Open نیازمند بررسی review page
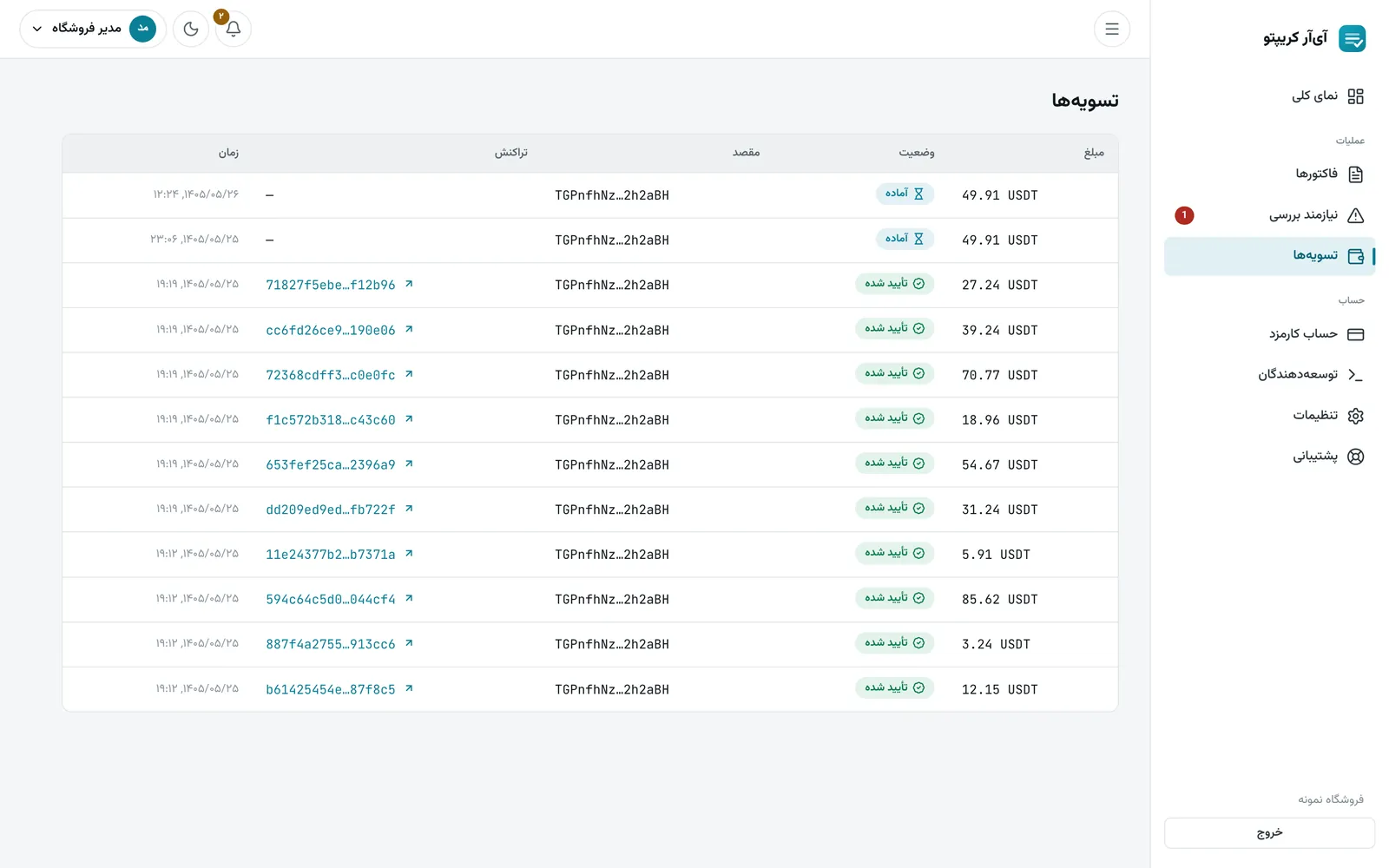1389x868 pixels. coord(1269,215)
